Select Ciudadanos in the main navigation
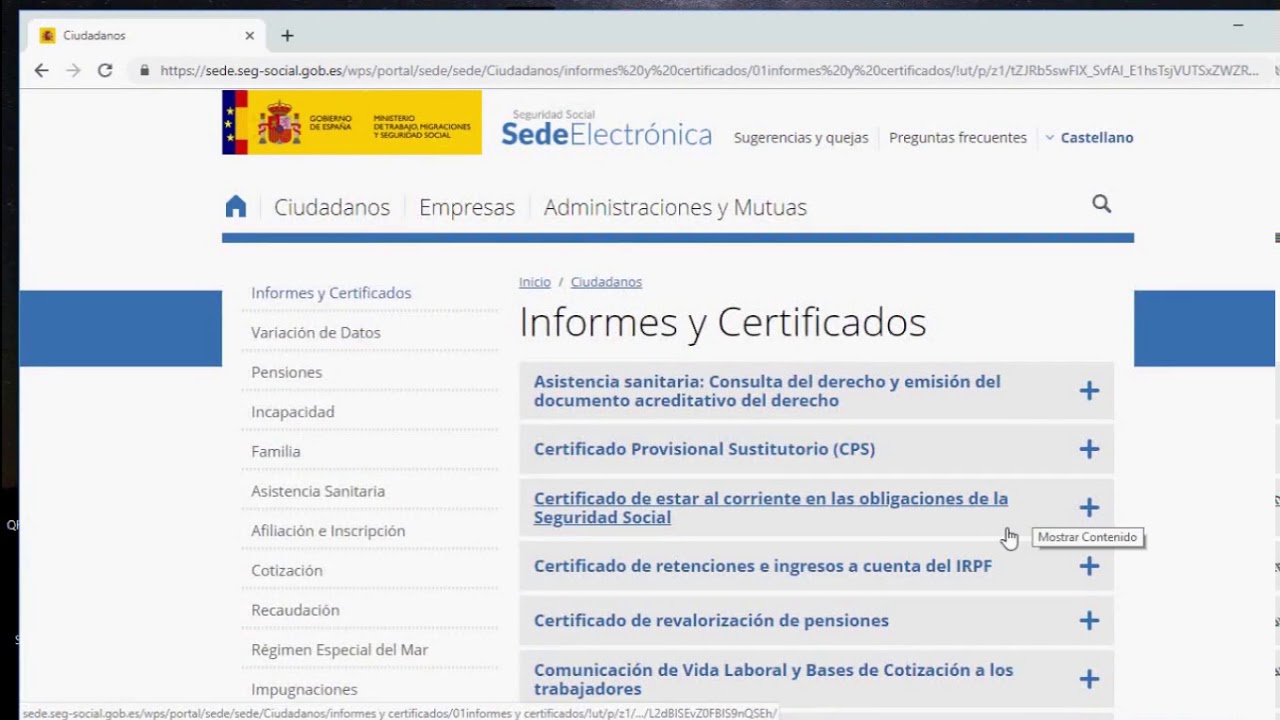This screenshot has width=1280, height=720. [x=331, y=207]
